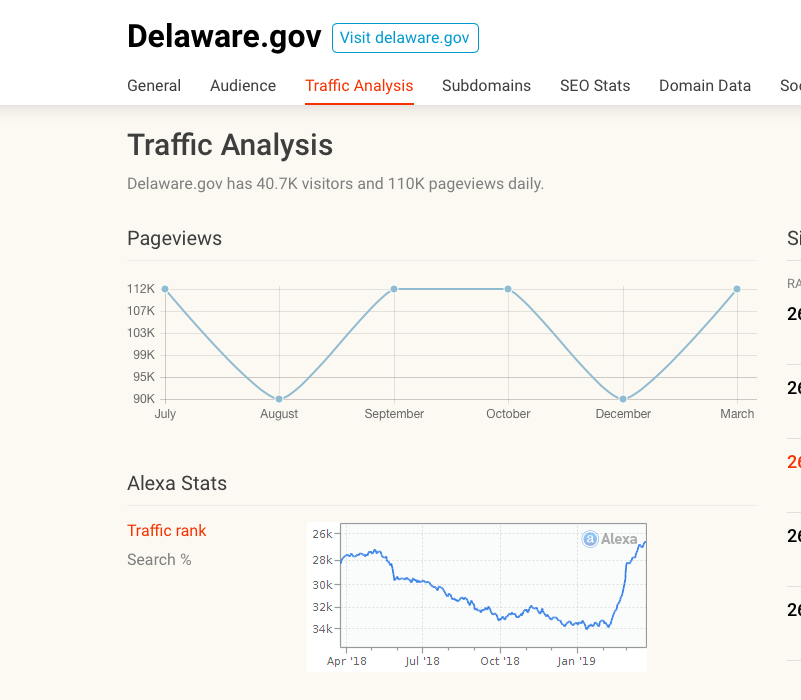Click the March data point on Pageviews chart

pyautogui.click(x=737, y=289)
